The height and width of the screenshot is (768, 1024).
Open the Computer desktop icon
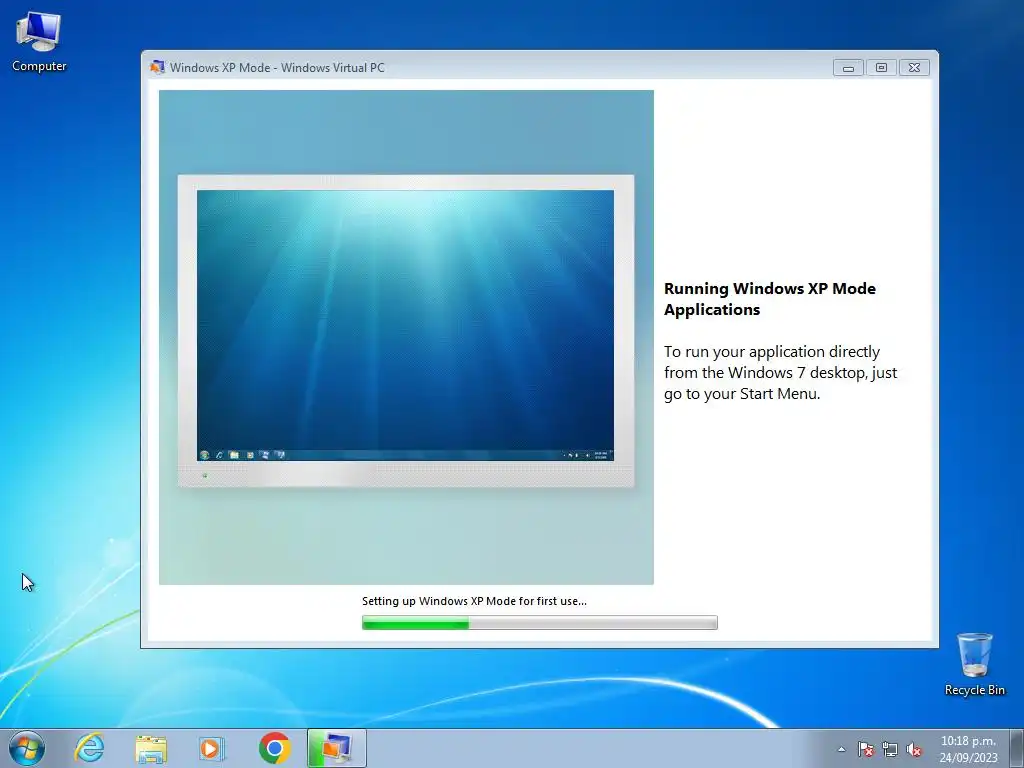[39, 42]
